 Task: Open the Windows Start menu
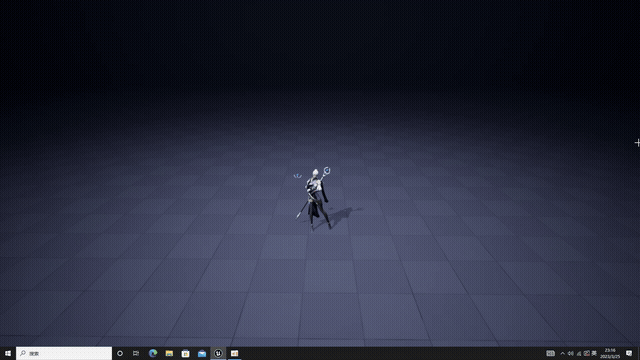coord(8,353)
